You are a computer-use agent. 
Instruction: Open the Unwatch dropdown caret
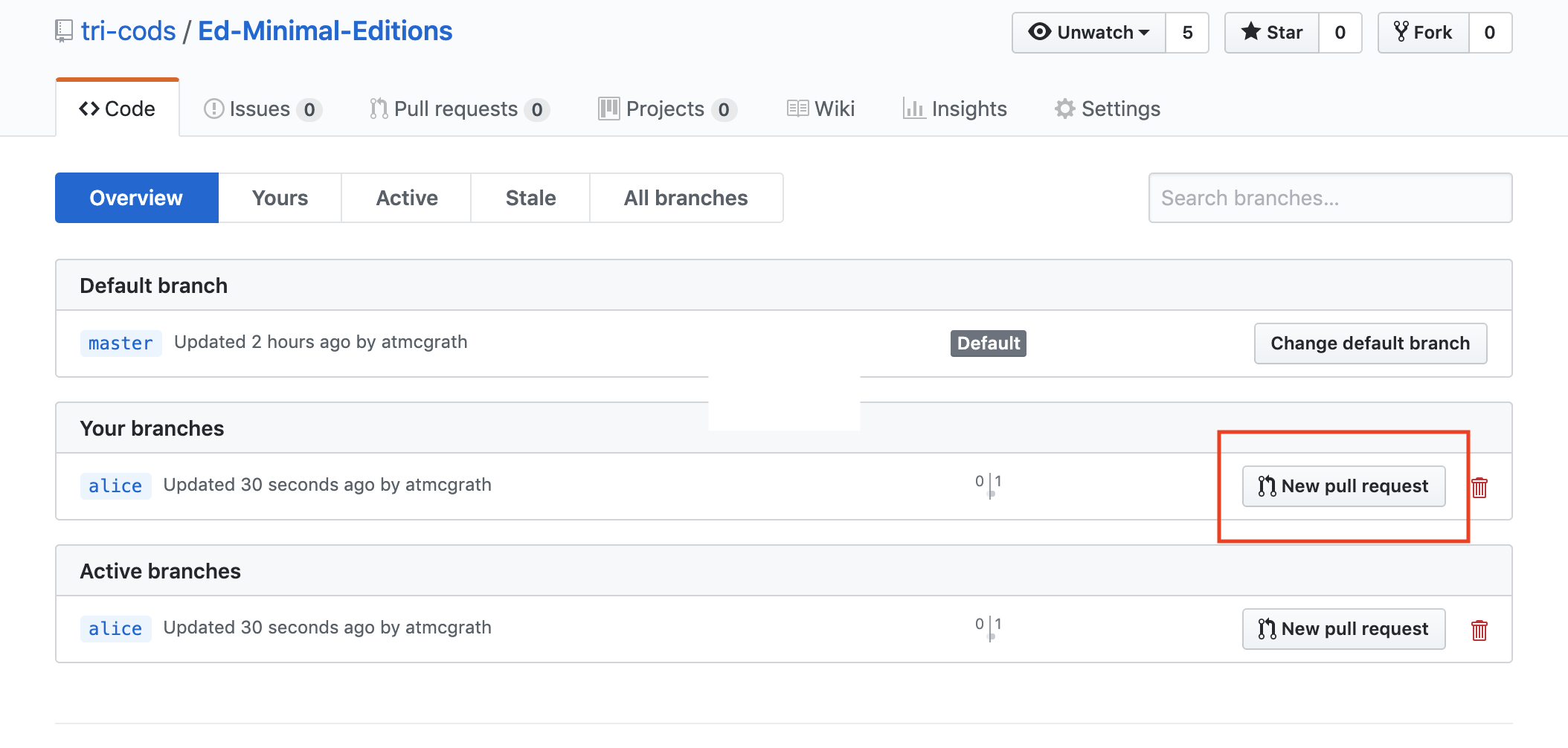tap(1143, 32)
